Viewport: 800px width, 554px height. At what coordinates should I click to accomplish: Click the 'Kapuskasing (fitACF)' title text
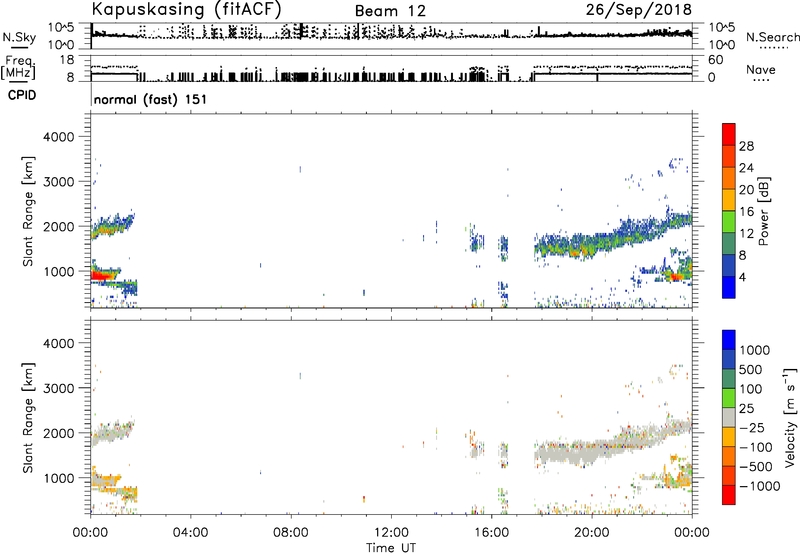pyautogui.click(x=186, y=10)
